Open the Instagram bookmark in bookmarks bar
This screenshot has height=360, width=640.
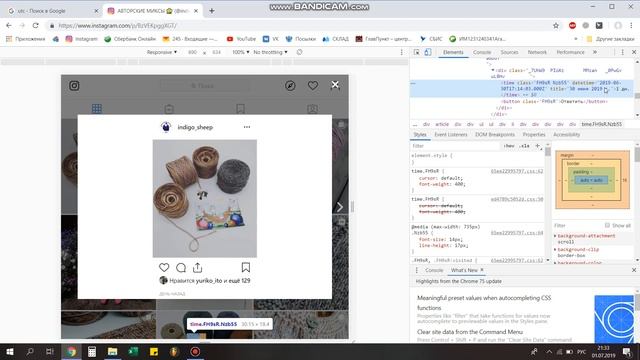(82, 39)
